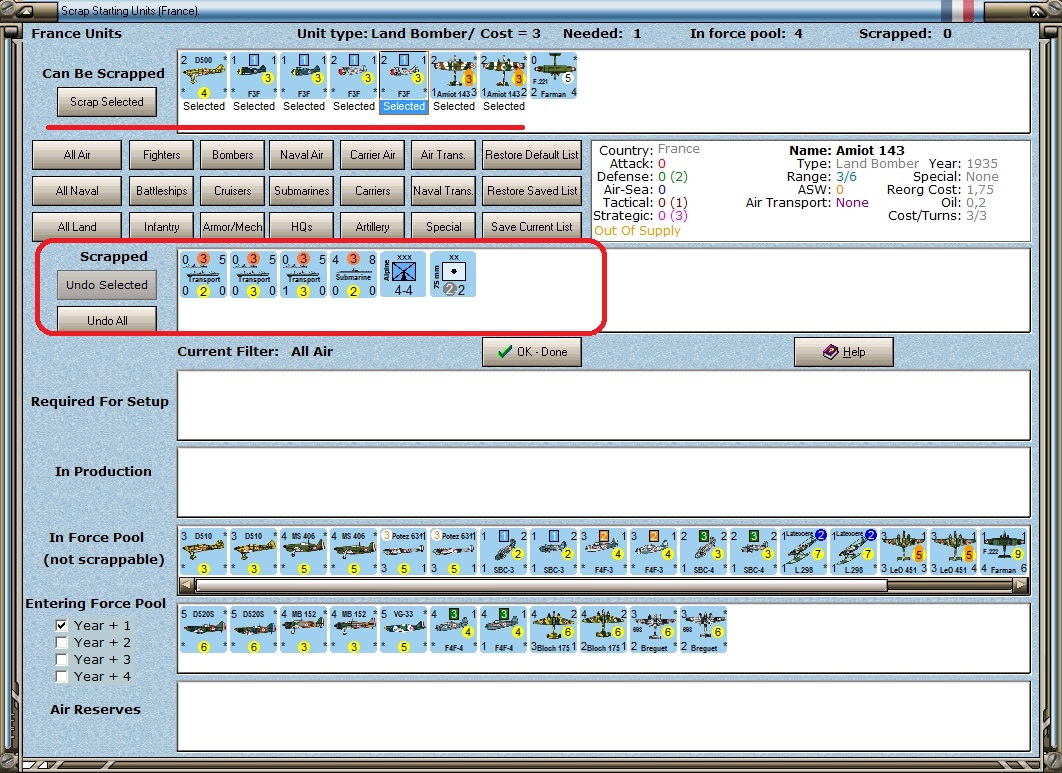Filter by Infantry
The width and height of the screenshot is (1062, 773).
(161, 227)
